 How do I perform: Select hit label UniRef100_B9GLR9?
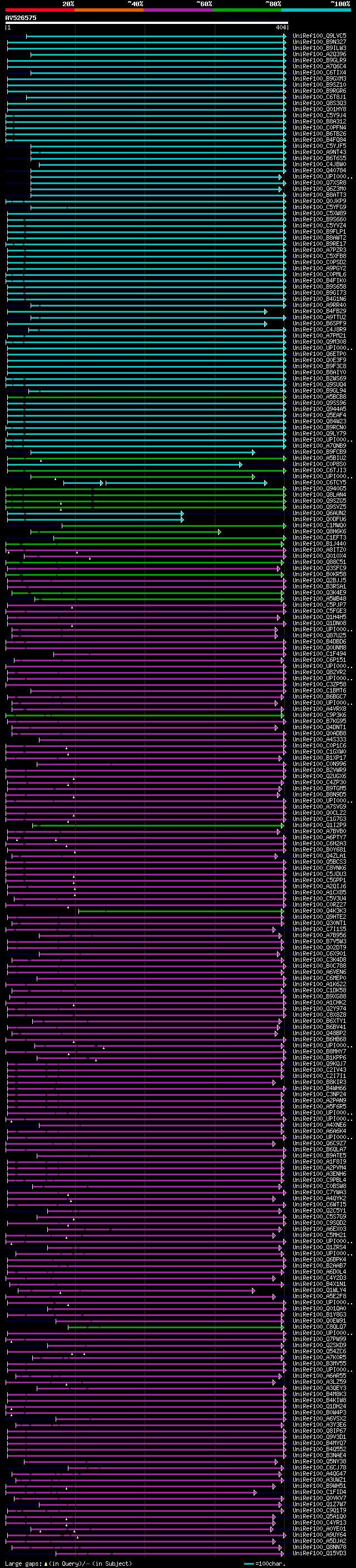pyautogui.click(x=319, y=60)
